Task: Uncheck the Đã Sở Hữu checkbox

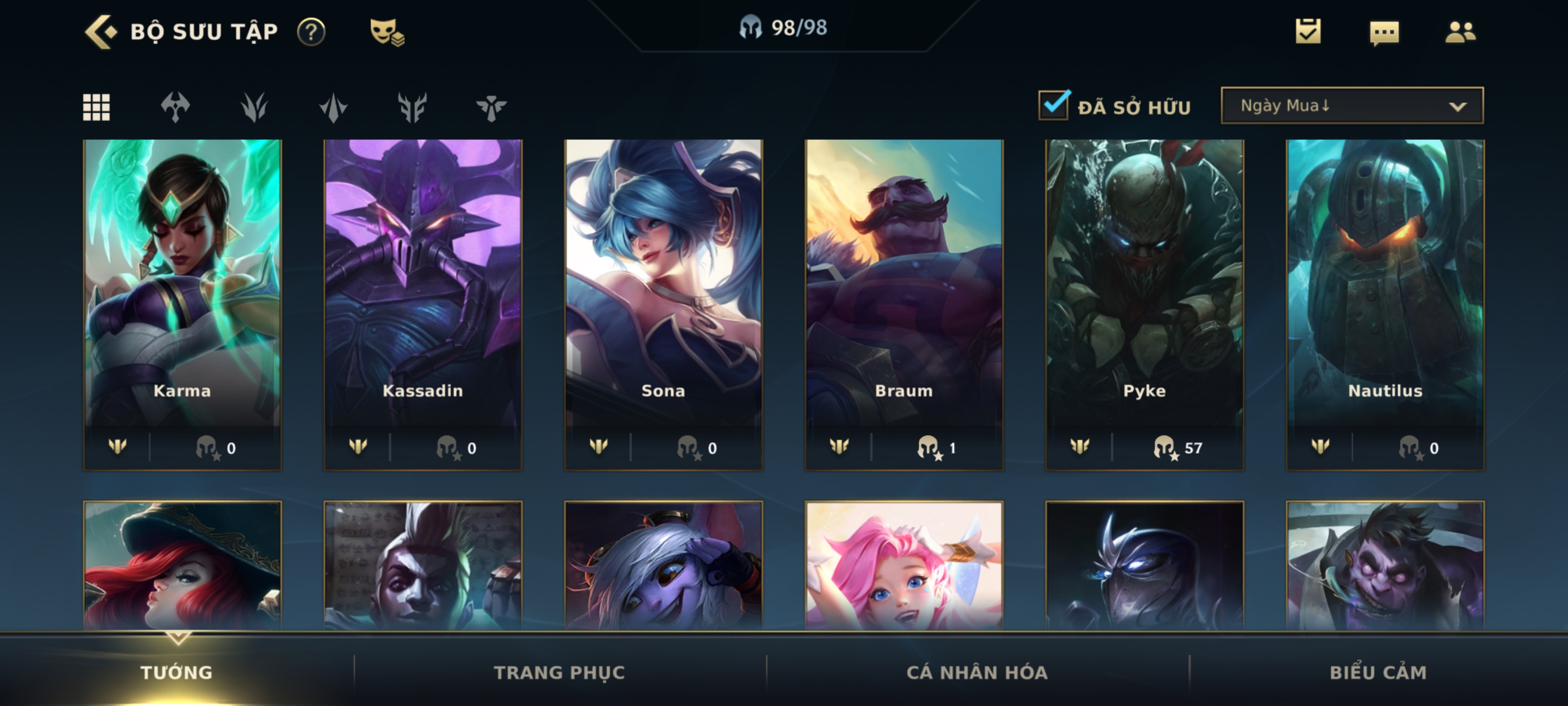Action: coord(1054,105)
